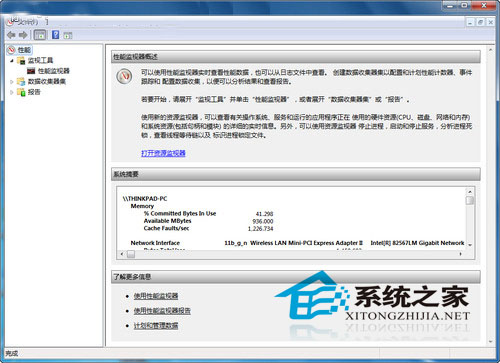Click the 性能监视器概述 section header
Viewport: 500px width, 363px height.
[x=296, y=57]
